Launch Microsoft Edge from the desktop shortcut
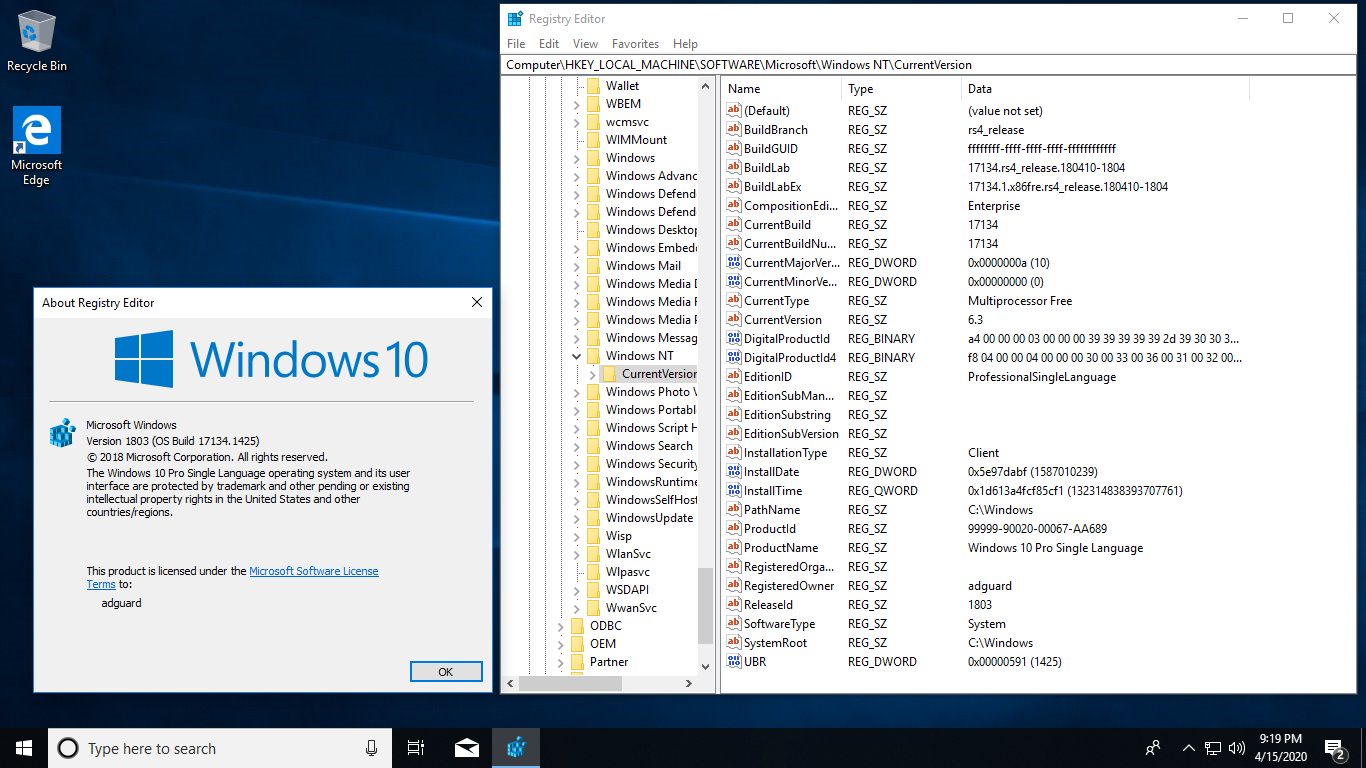The width and height of the screenshot is (1366, 768). [x=37, y=146]
